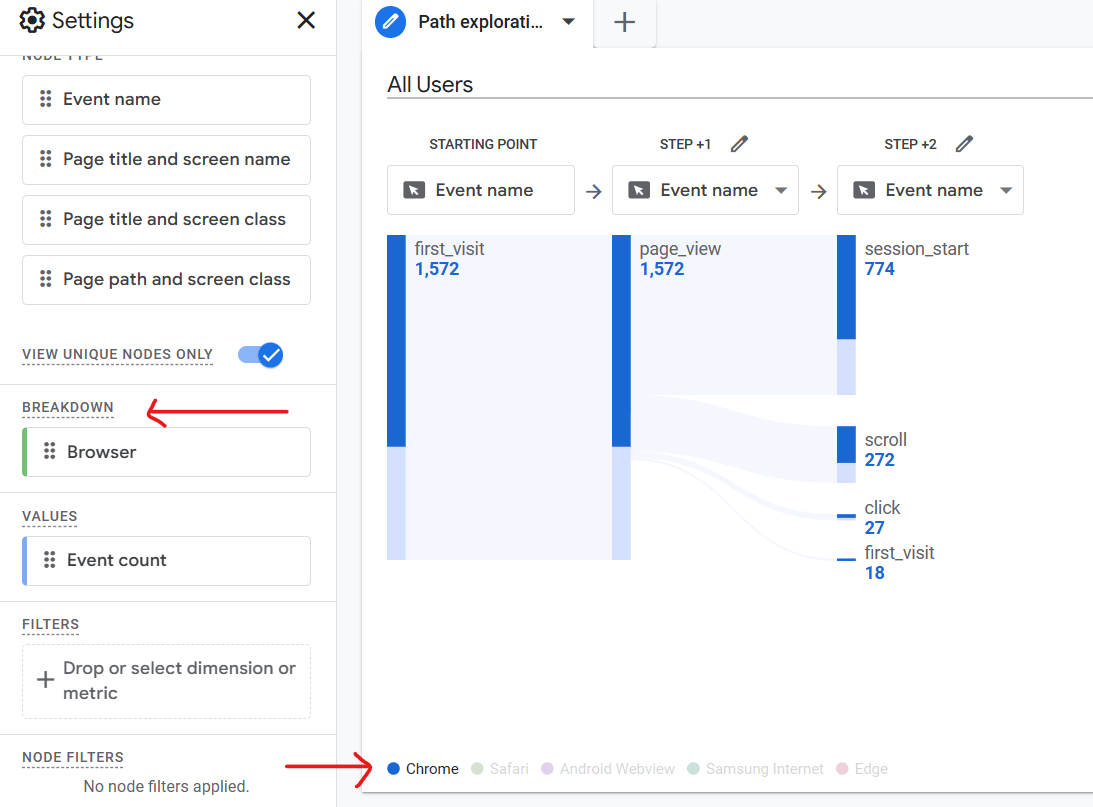The height and width of the screenshot is (807, 1093).
Task: Edit STEP +2 with pencil icon
Action: [964, 144]
